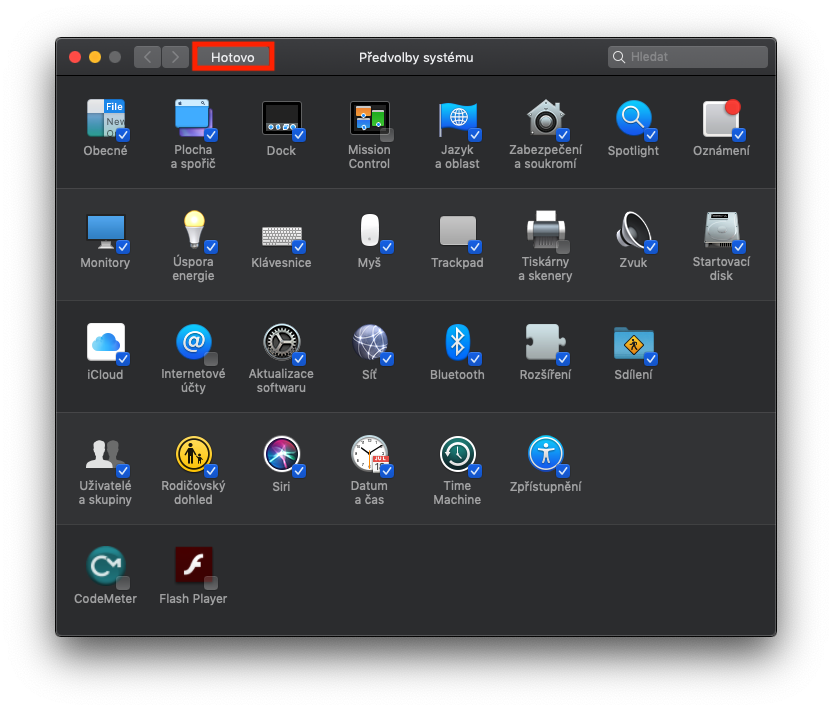Check the Flash Player checkbox
Viewport: 832px width, 710px height.
pyautogui.click(x=211, y=583)
